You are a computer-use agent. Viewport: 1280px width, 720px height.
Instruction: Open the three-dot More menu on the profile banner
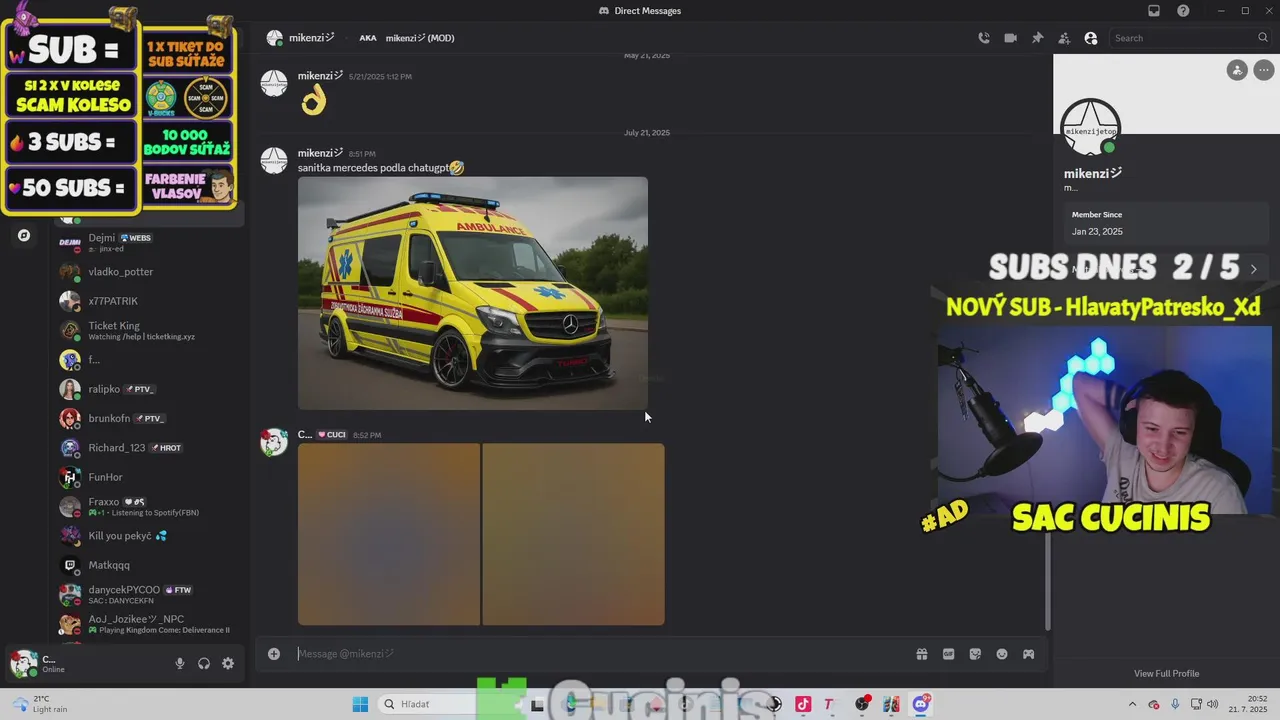coord(1263,70)
